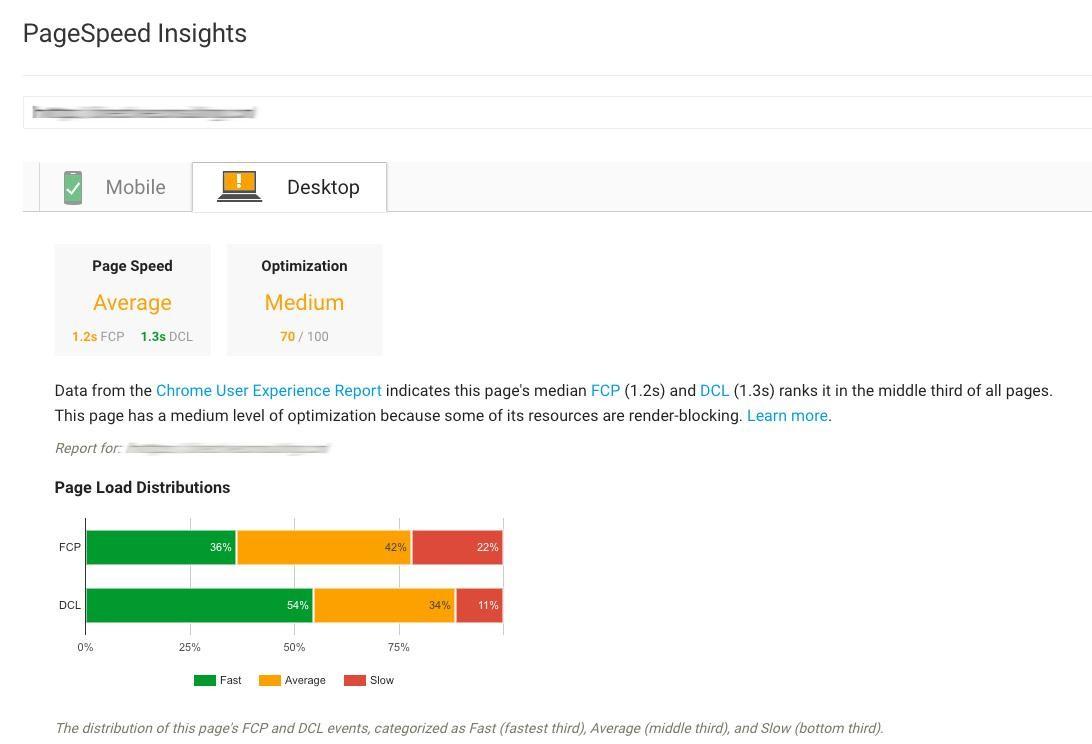Click the 54% green DCL bar segment
Viewport: 1092px width, 744px height.
(x=198, y=605)
